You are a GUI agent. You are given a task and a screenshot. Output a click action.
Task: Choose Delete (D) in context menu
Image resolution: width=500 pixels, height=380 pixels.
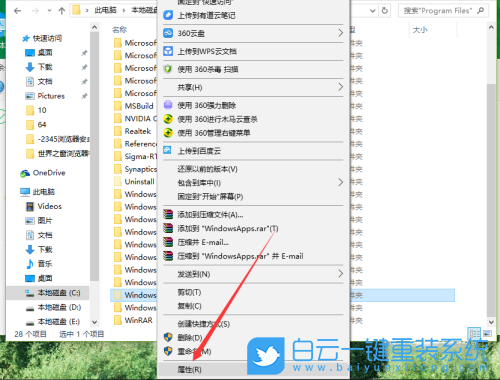(253, 338)
